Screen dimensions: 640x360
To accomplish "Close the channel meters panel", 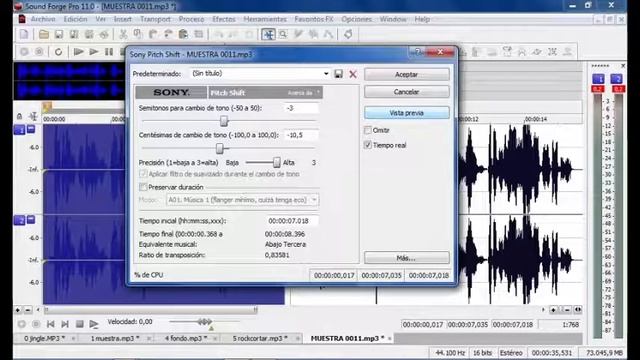I will (623, 66).
